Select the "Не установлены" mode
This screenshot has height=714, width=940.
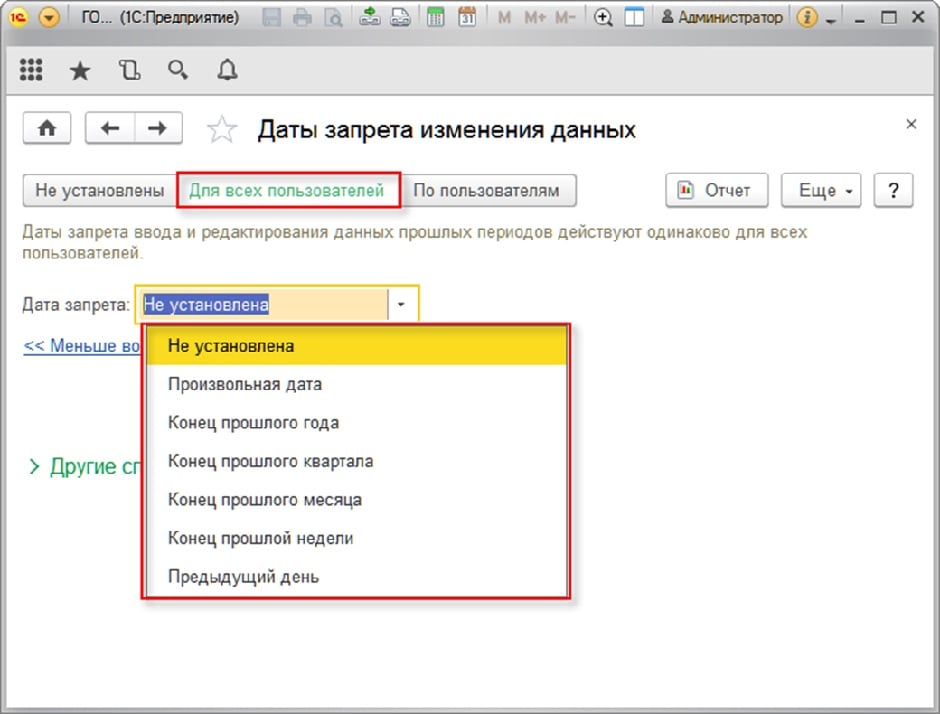tap(99, 190)
